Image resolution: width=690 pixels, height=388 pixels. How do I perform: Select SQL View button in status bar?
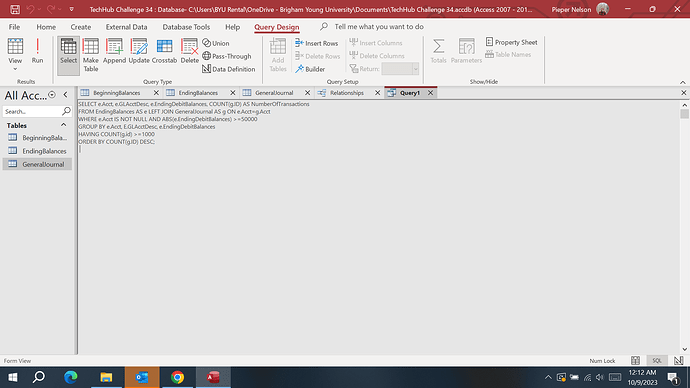pyautogui.click(x=657, y=360)
